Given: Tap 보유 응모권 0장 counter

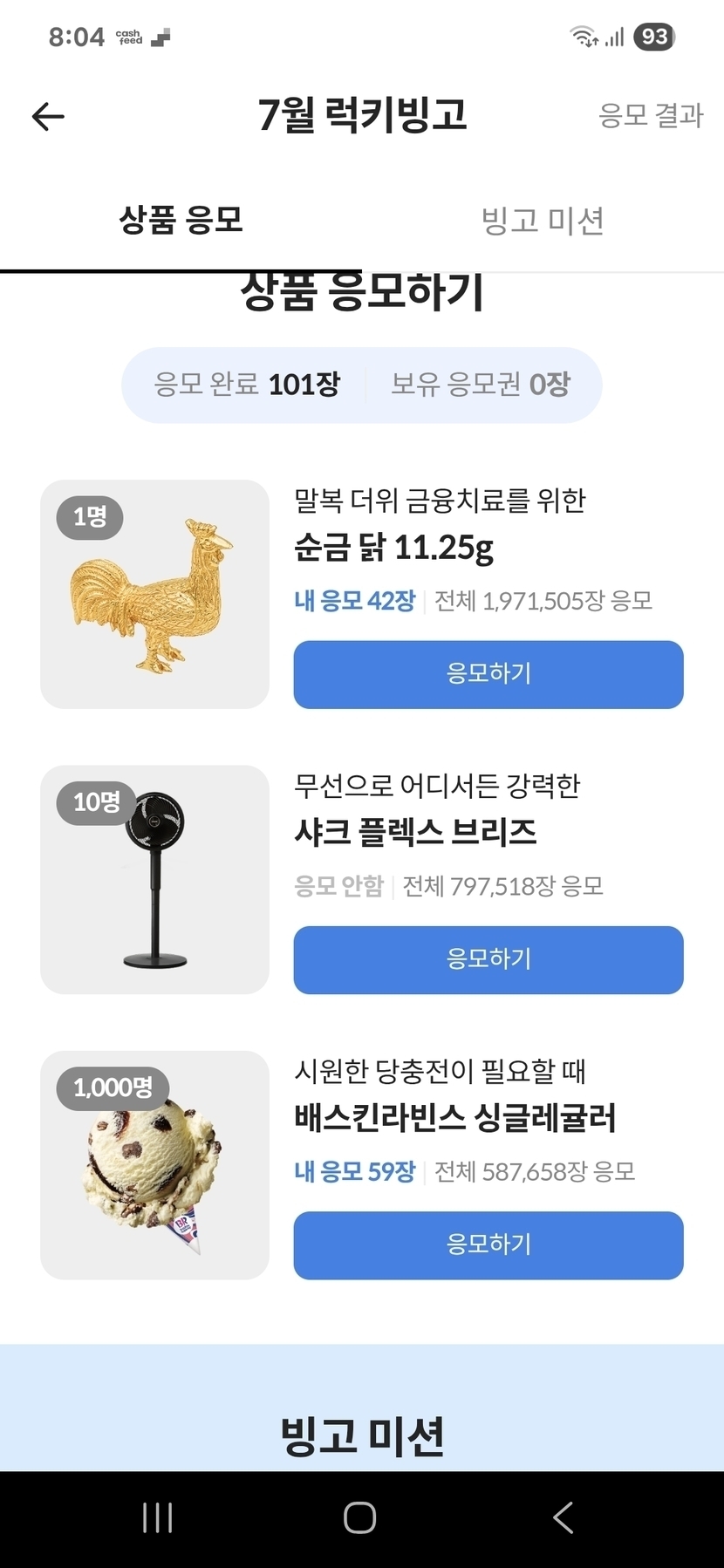Looking at the screenshot, I should tap(481, 385).
